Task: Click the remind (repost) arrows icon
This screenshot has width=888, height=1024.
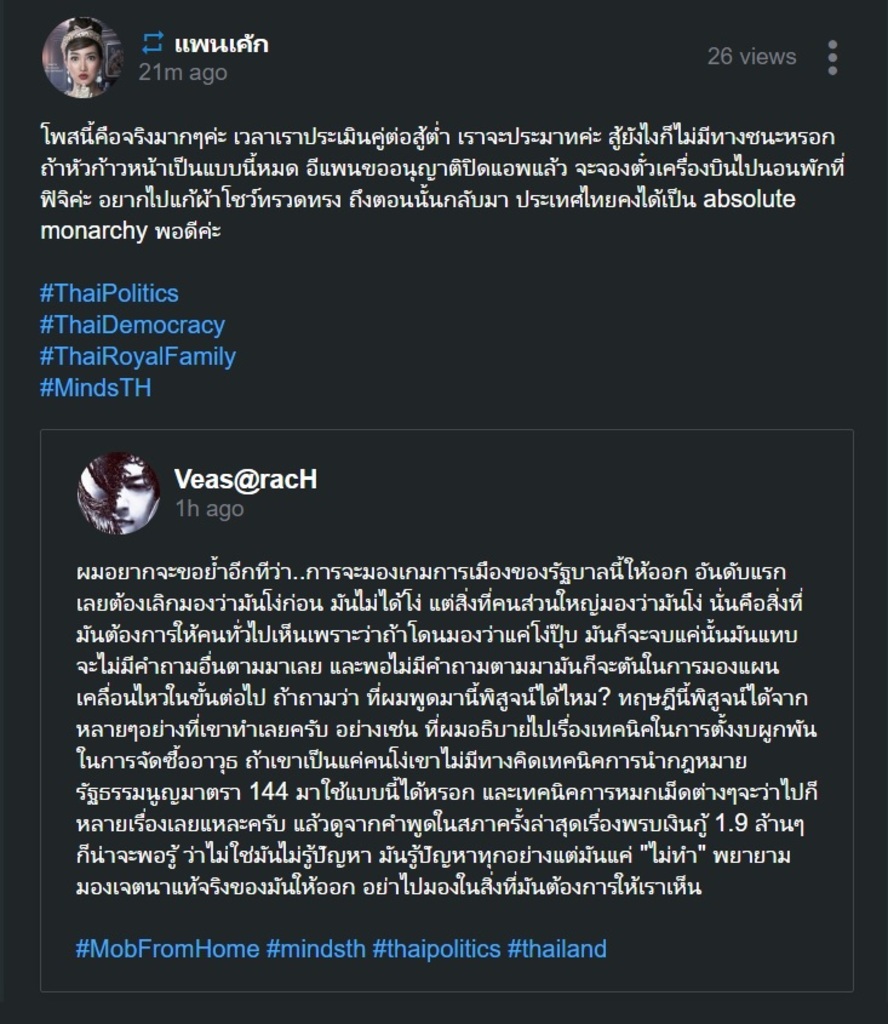Action: pyautogui.click(x=152, y=43)
